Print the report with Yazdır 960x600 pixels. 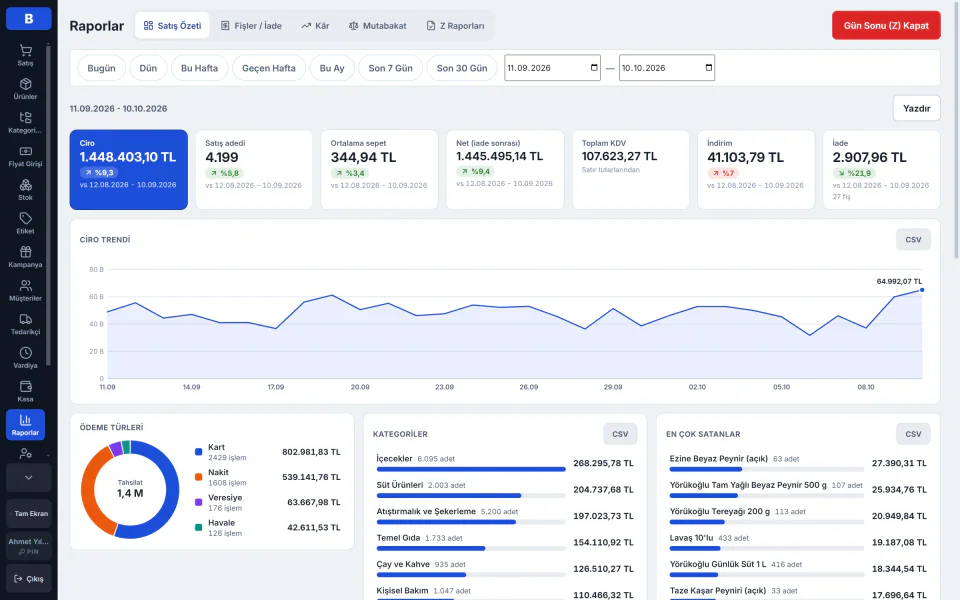click(x=917, y=108)
